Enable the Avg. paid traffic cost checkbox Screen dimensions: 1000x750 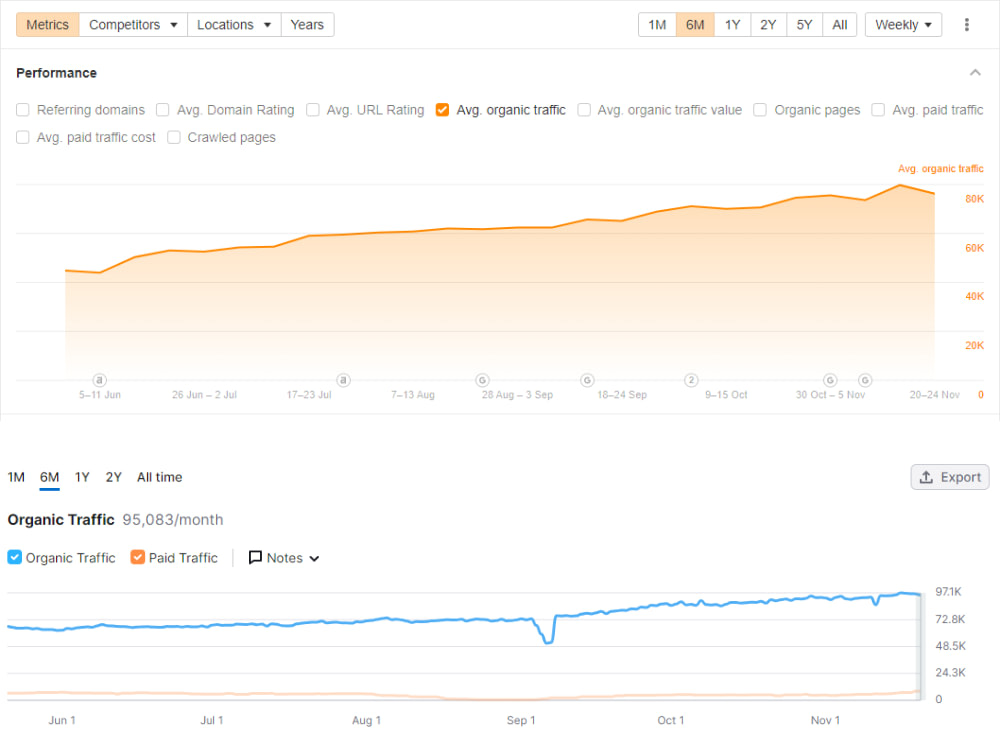click(23, 137)
